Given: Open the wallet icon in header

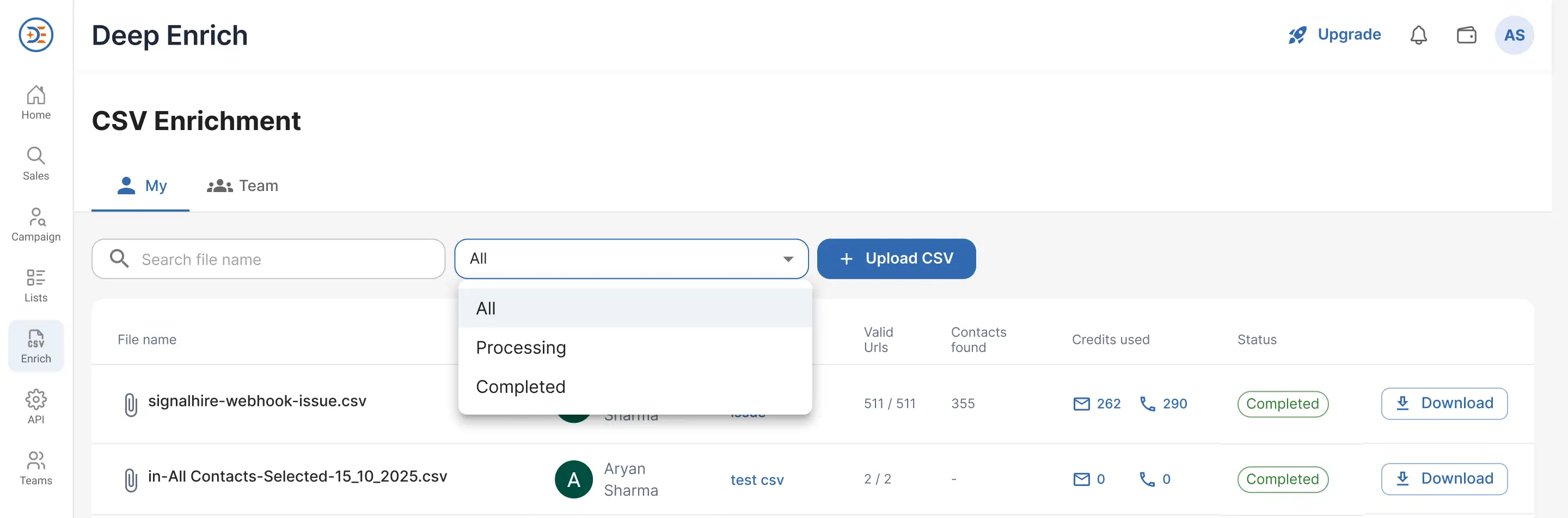Looking at the screenshot, I should 1466,35.
